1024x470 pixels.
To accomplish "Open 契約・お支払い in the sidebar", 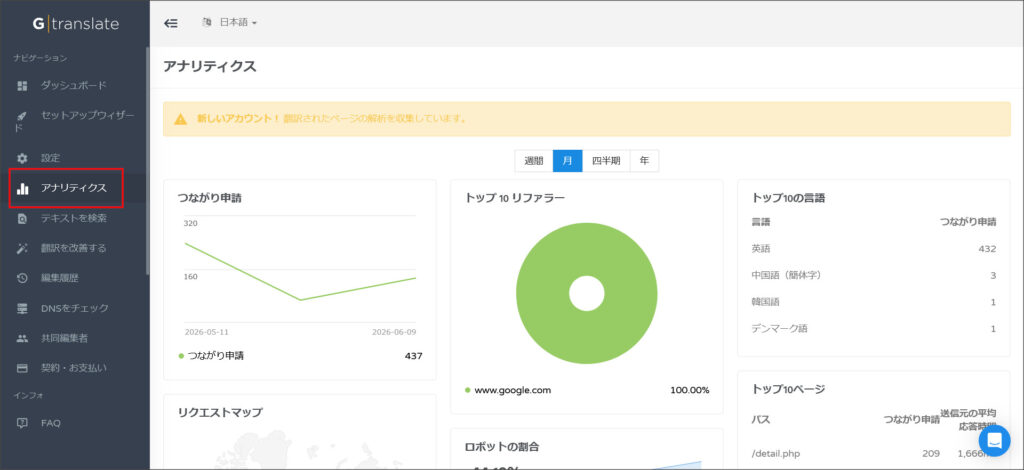I will 74,368.
